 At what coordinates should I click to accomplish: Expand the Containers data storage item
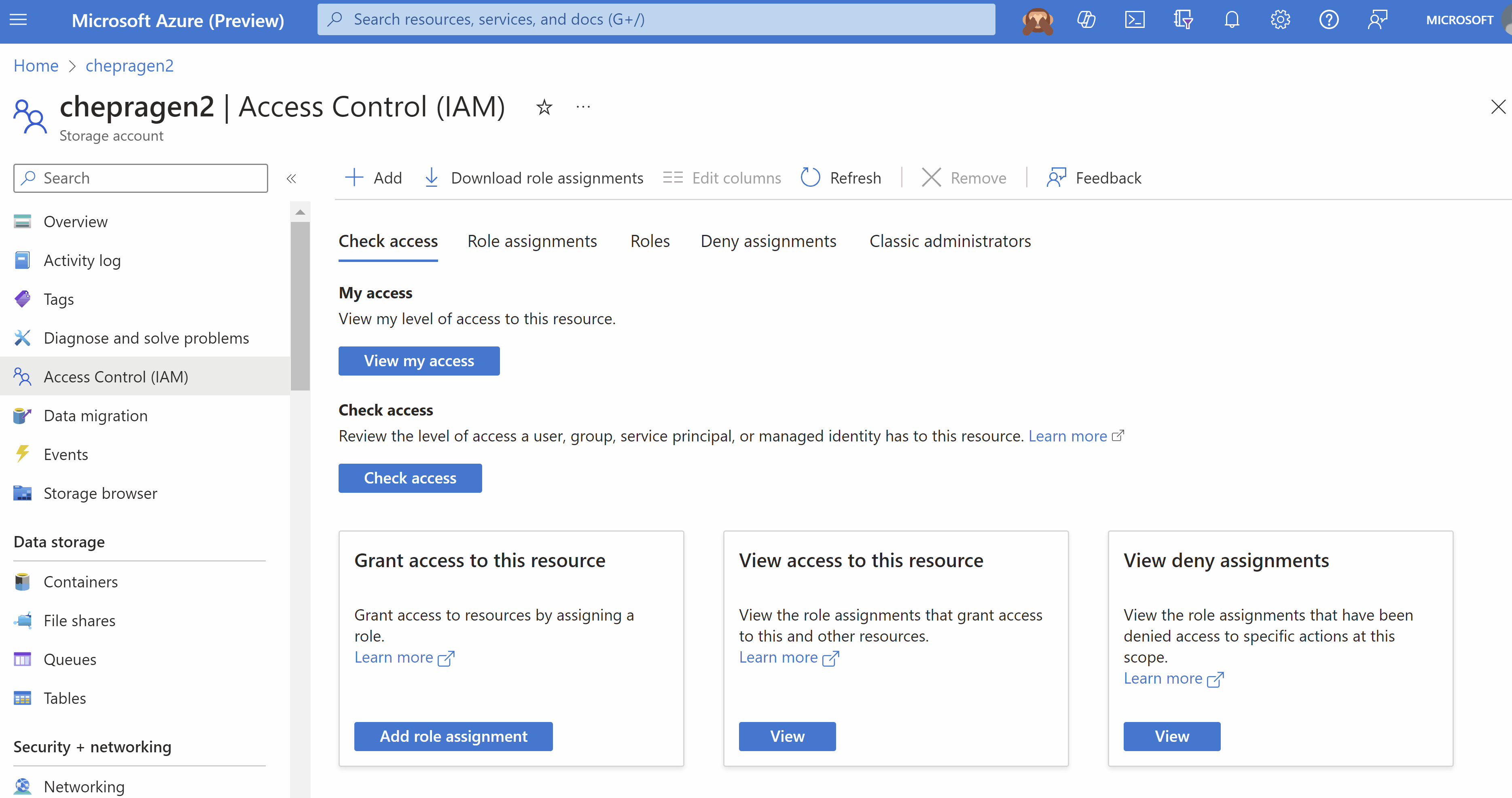(x=80, y=581)
